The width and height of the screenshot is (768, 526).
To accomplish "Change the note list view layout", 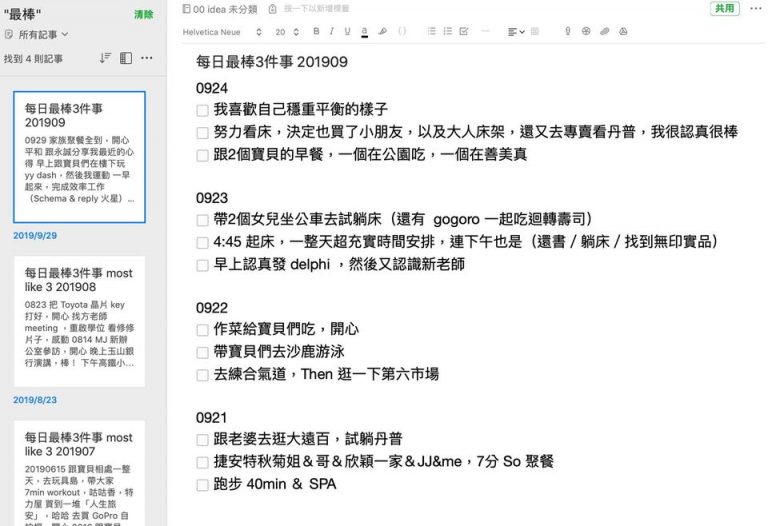I will tap(126, 58).
